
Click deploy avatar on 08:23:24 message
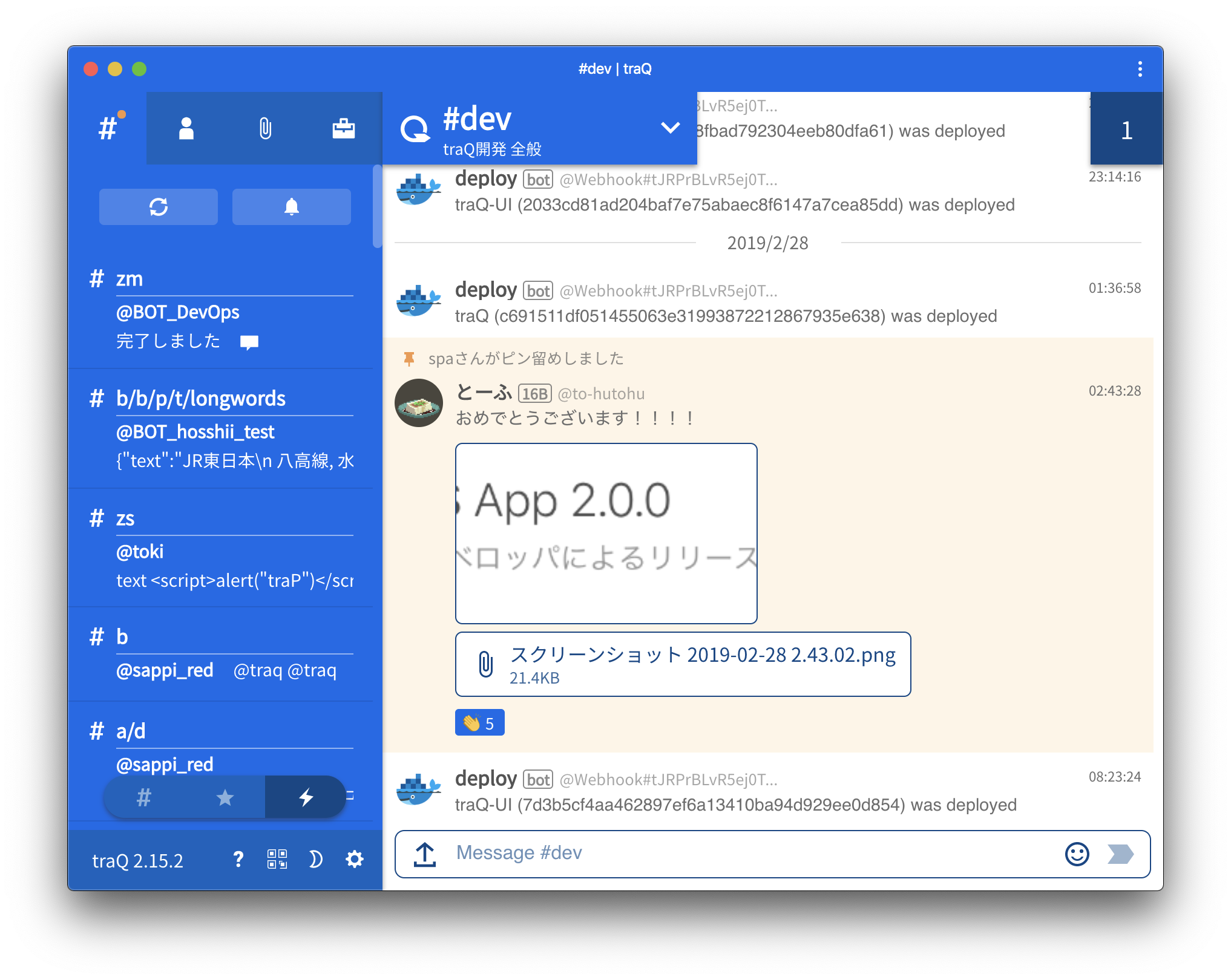click(x=418, y=790)
